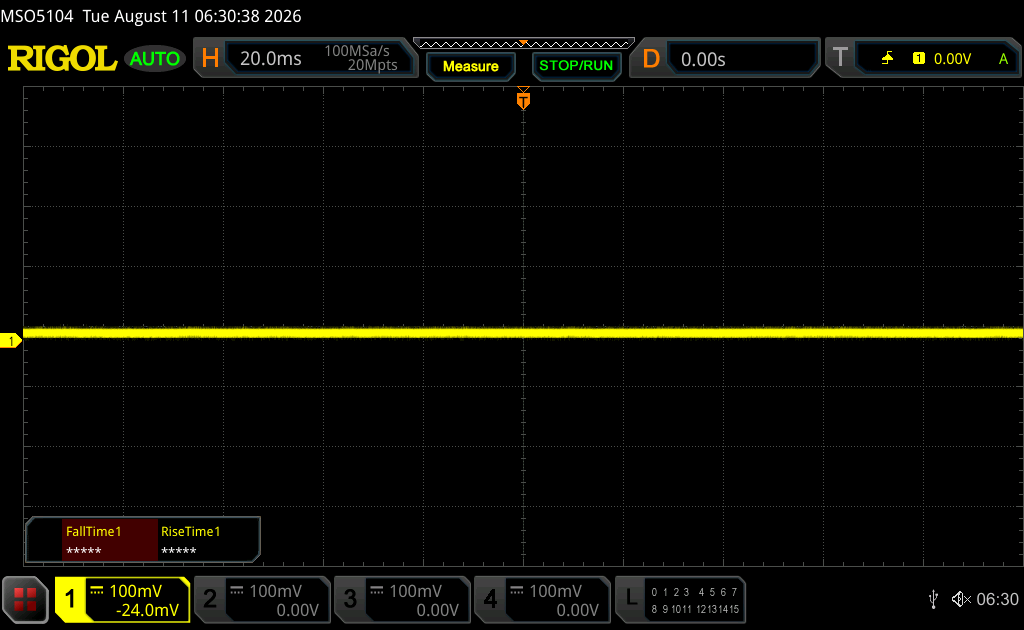Click channel 4 coupling icon

[517, 590]
